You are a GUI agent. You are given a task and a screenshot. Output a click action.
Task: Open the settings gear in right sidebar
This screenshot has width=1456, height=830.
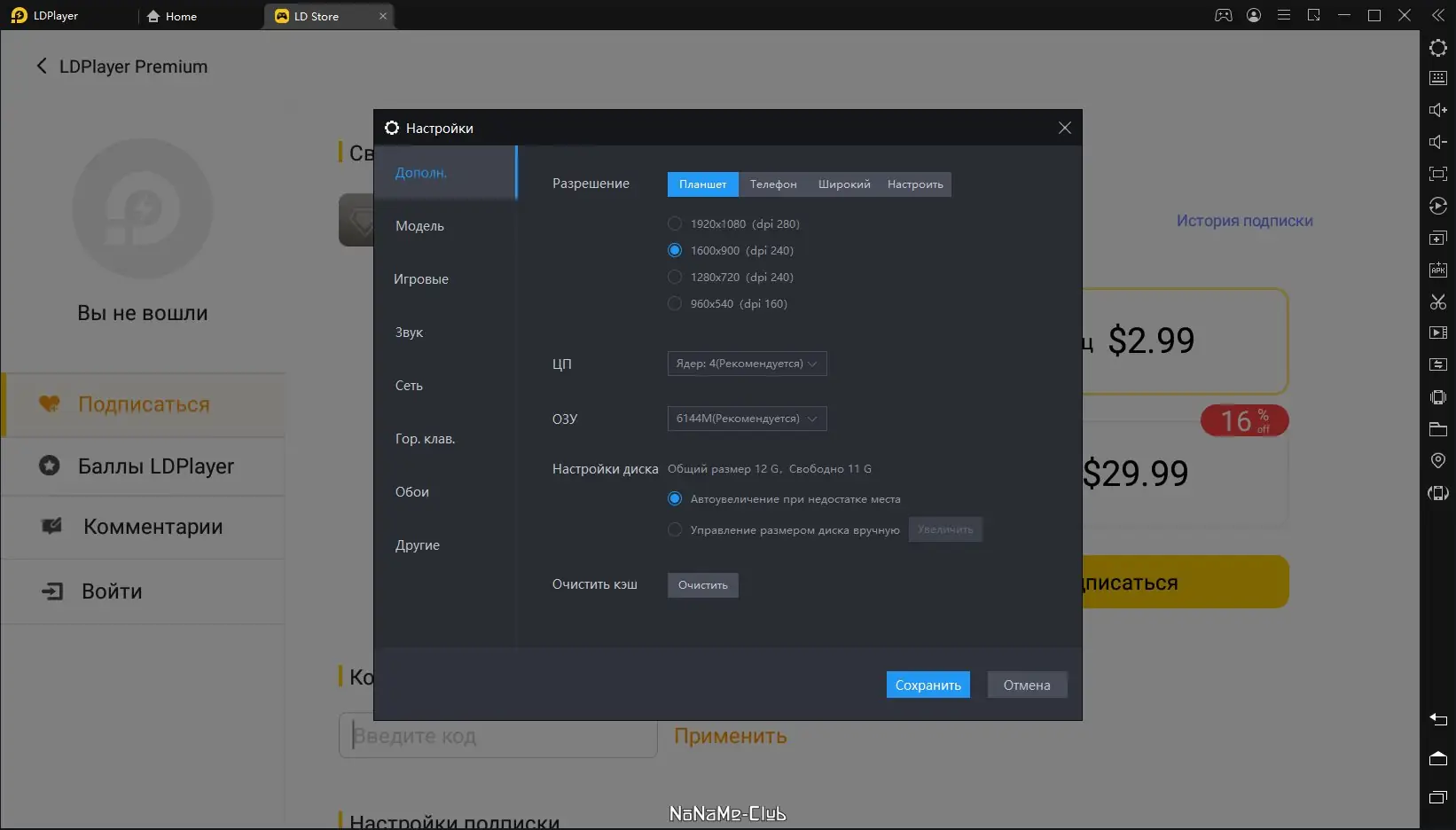pyautogui.click(x=1438, y=48)
